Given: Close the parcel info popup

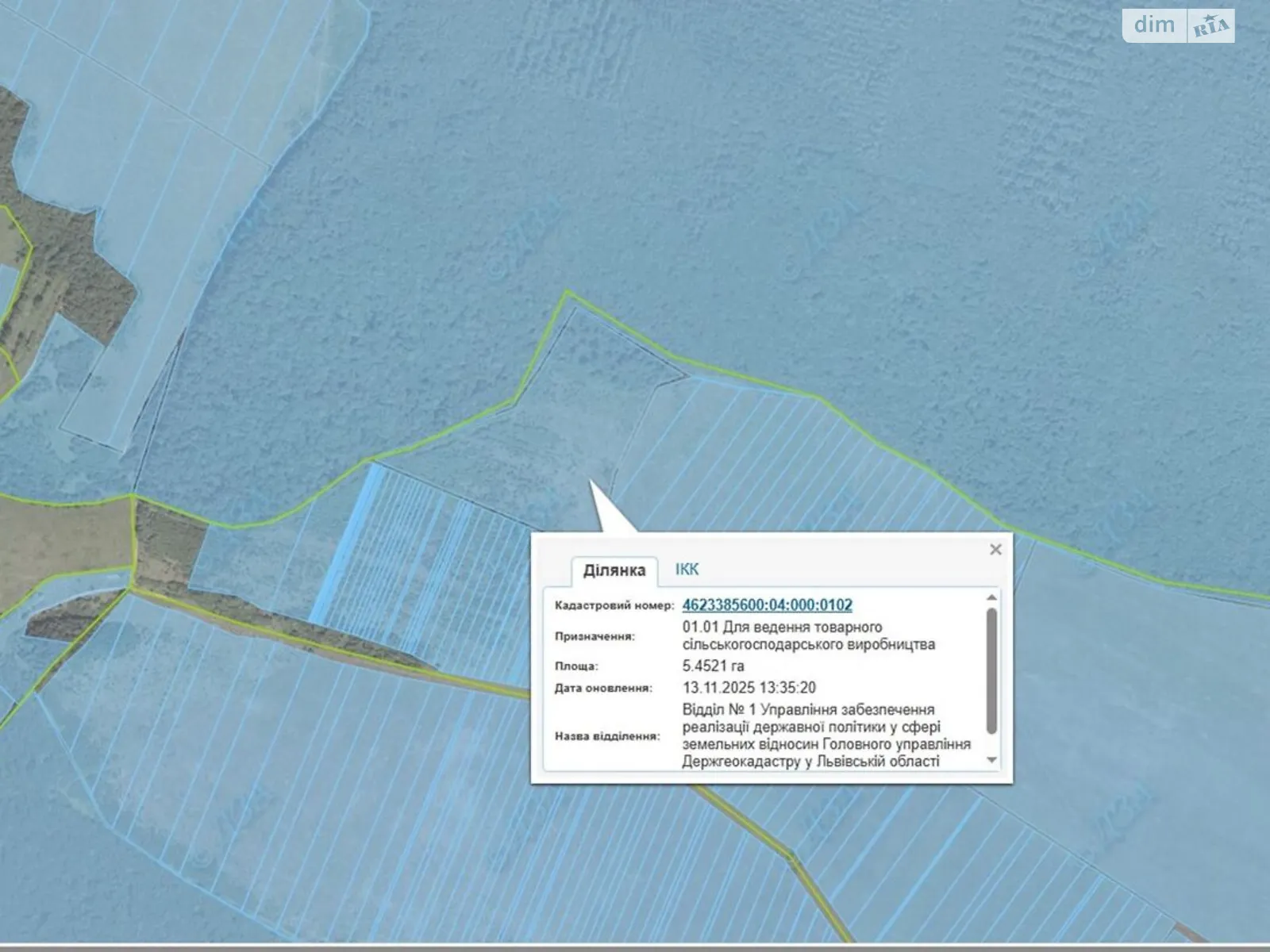Looking at the screenshot, I should (x=995, y=550).
